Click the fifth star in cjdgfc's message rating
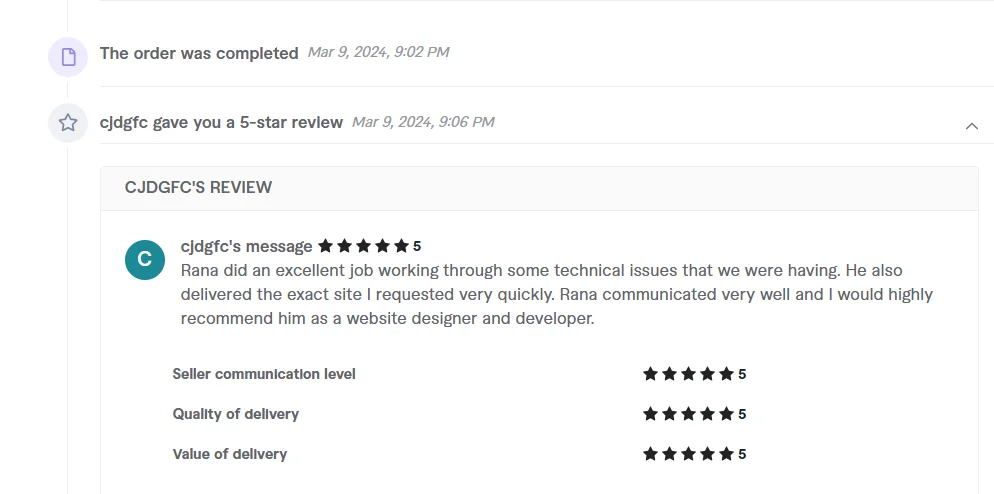 pyautogui.click(x=401, y=246)
